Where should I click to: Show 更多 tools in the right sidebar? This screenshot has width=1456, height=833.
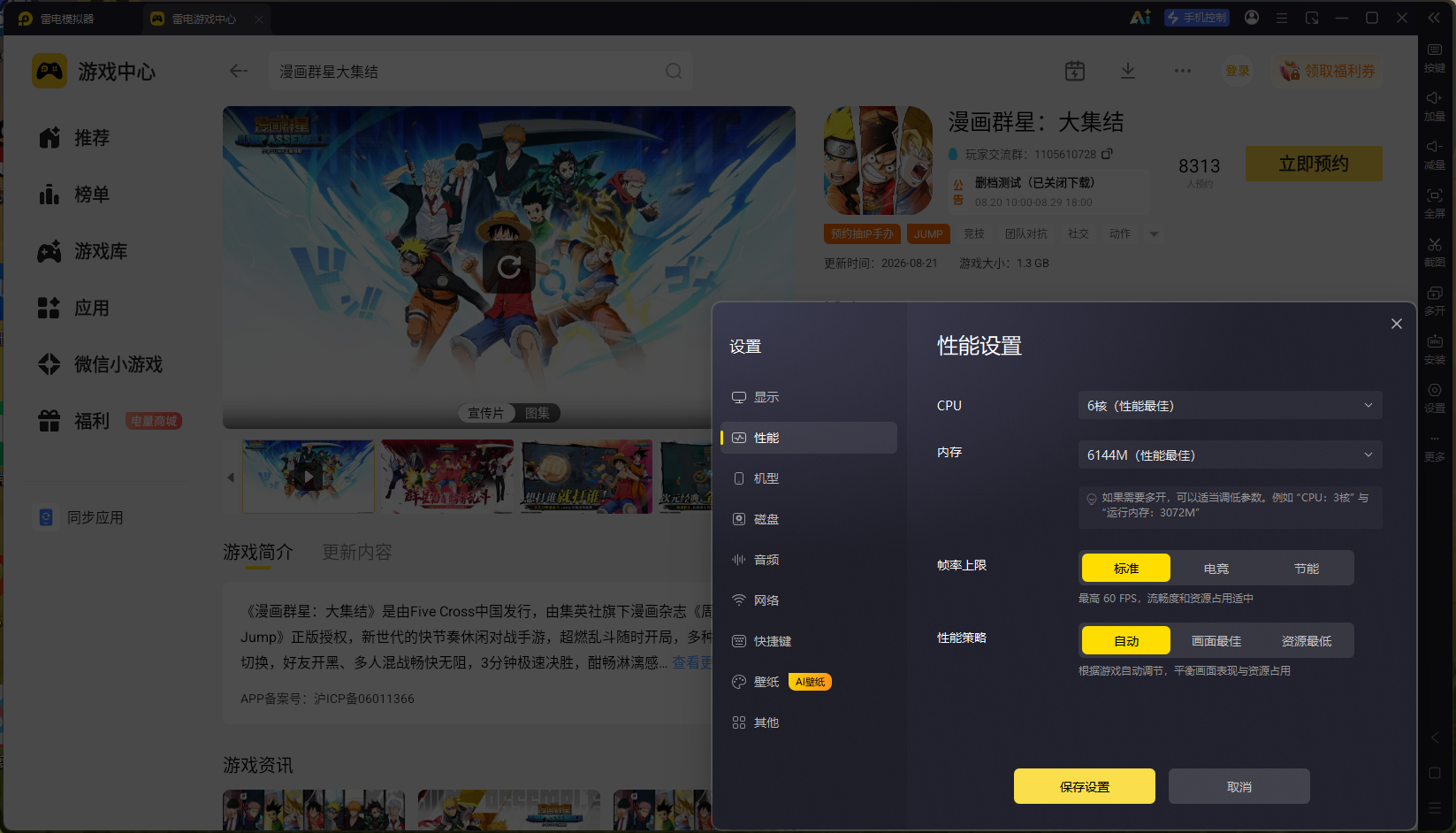pyautogui.click(x=1435, y=447)
